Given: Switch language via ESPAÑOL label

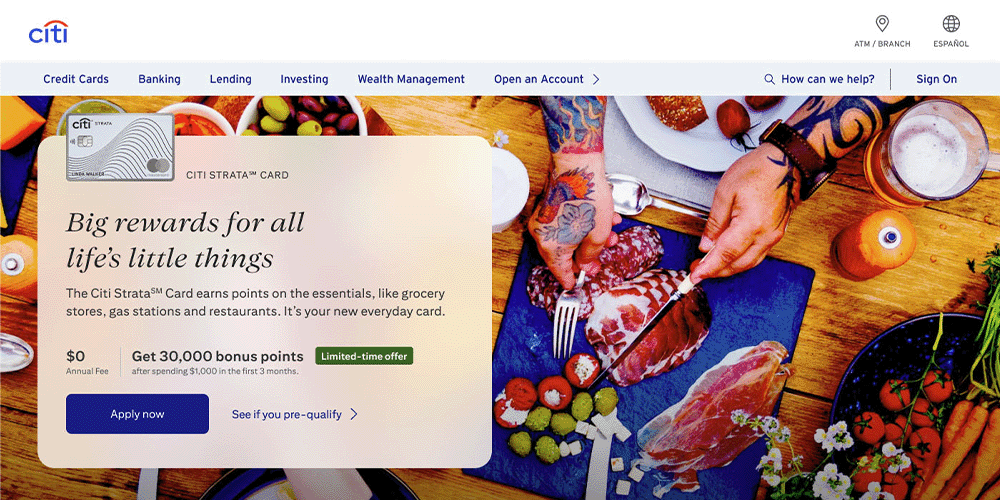Looking at the screenshot, I should pos(951,44).
